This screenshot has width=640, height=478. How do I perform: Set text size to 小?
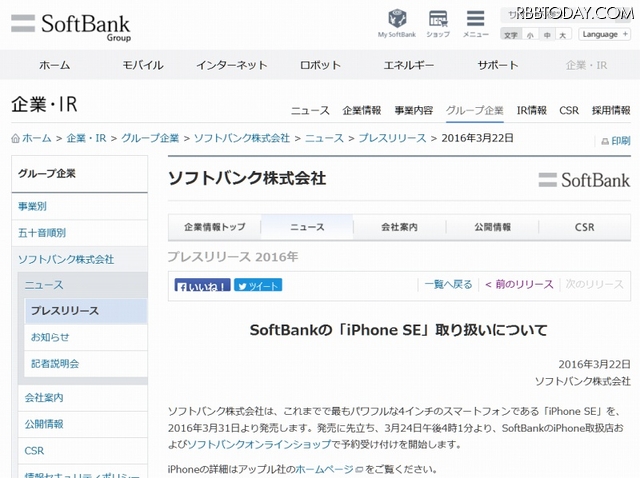pos(530,35)
